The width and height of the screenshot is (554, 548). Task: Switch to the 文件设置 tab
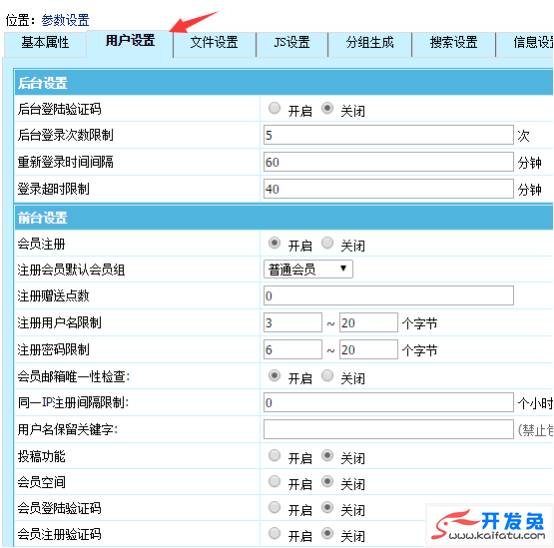(214, 43)
